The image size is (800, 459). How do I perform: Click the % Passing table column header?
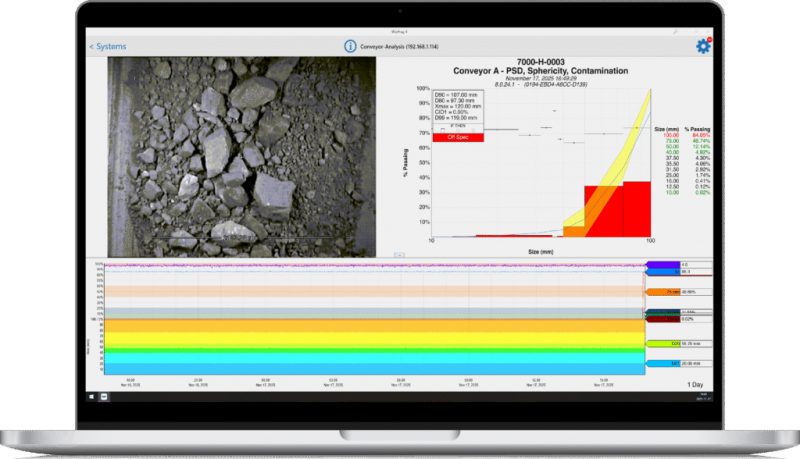tap(697, 129)
